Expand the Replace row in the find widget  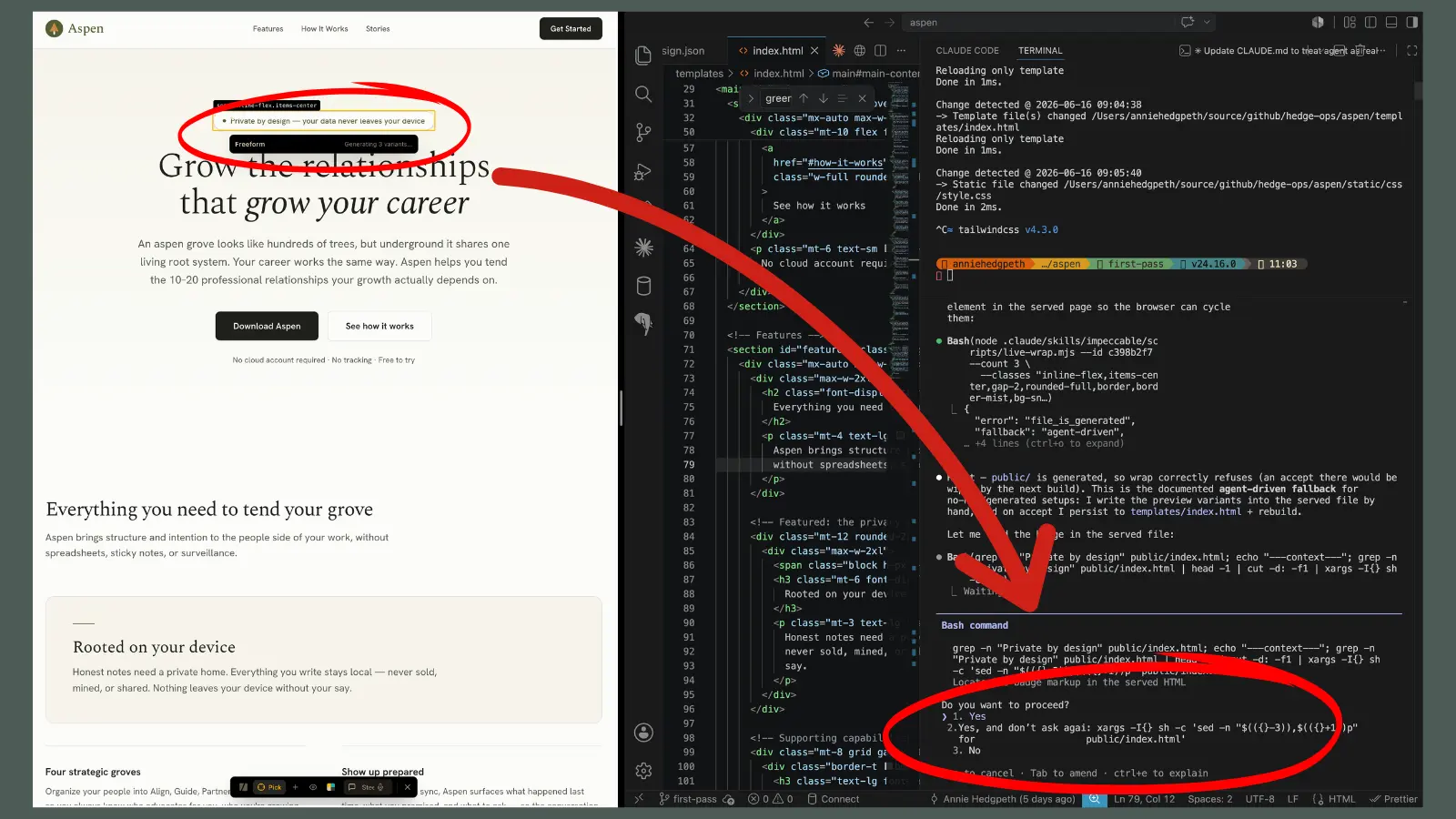click(751, 98)
